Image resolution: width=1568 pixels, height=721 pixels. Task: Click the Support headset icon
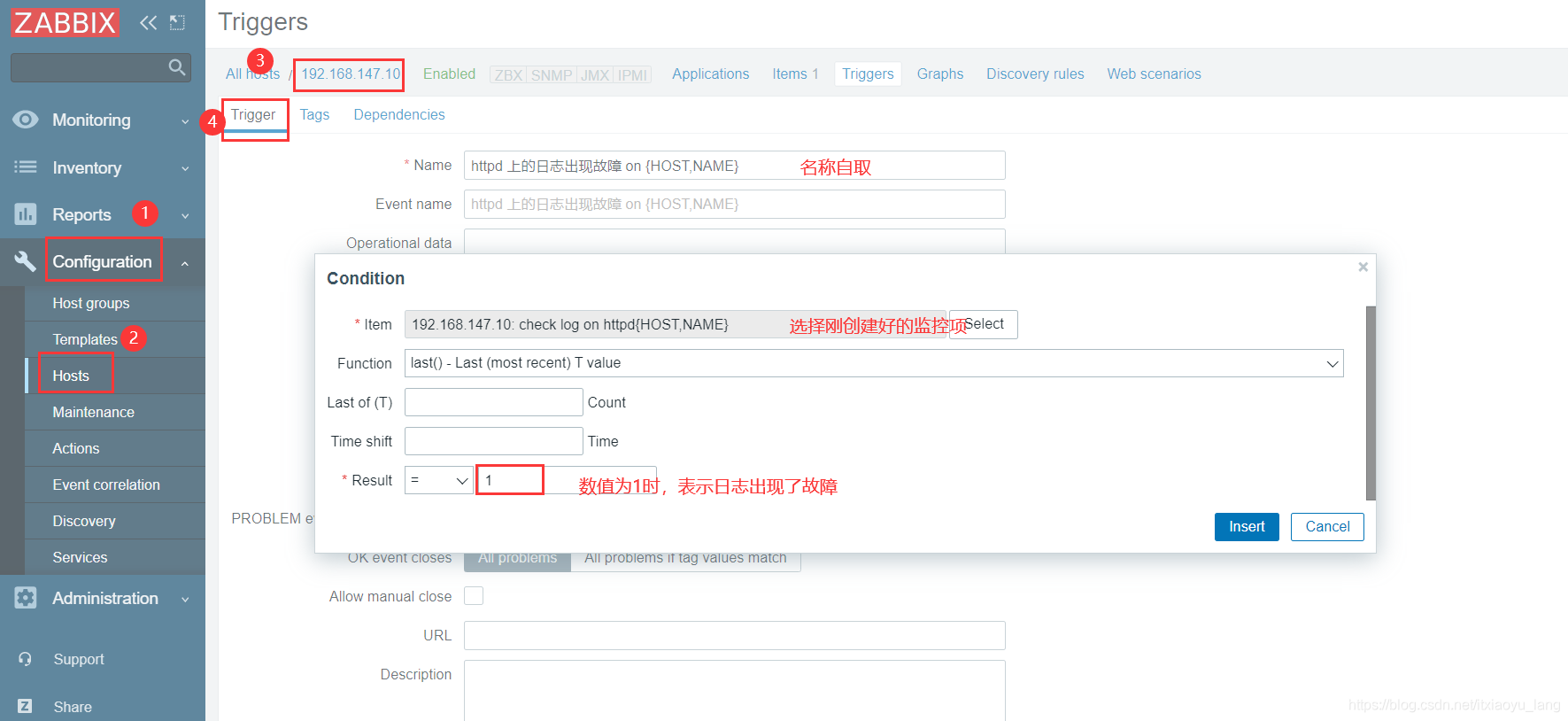point(25,659)
